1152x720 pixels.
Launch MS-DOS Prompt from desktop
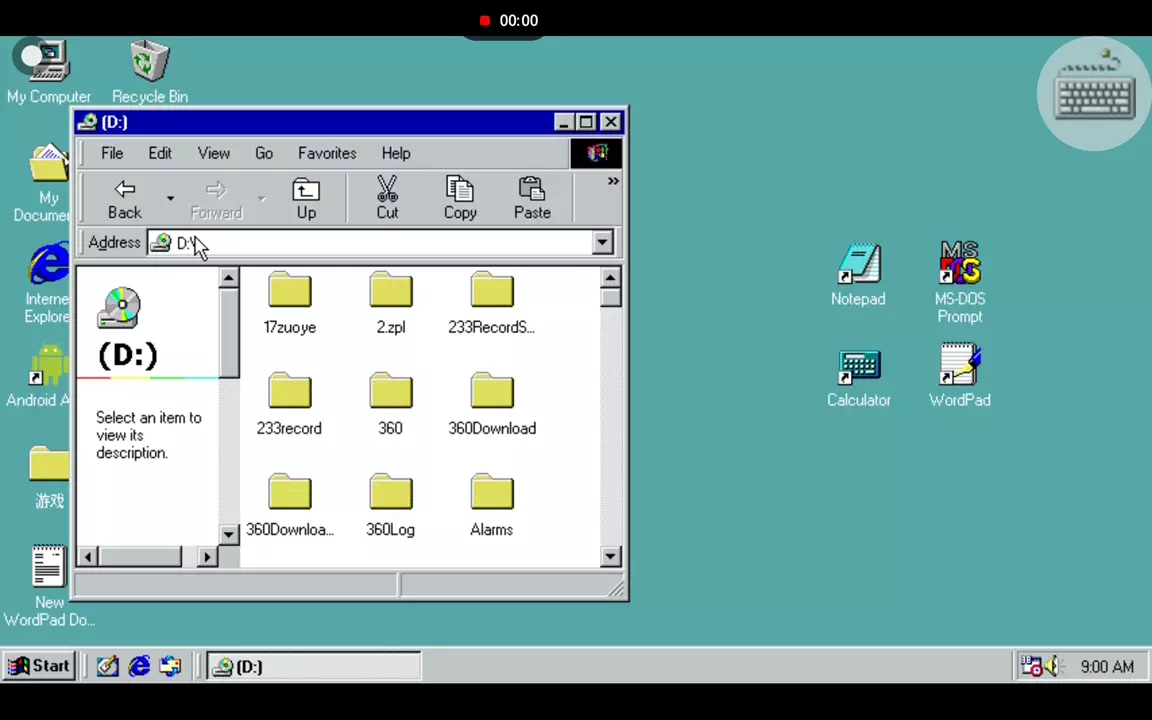point(959,280)
